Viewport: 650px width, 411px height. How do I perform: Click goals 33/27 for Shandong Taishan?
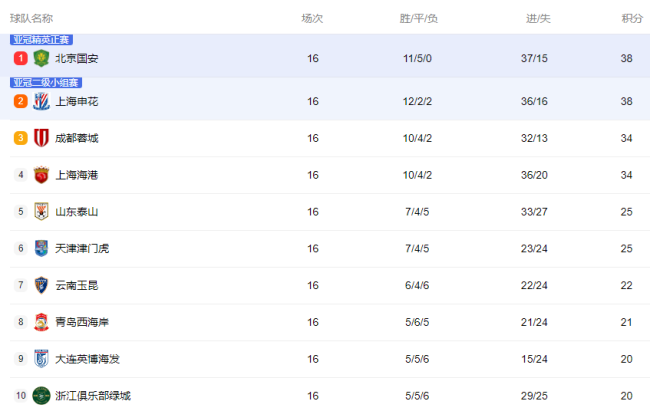534,212
